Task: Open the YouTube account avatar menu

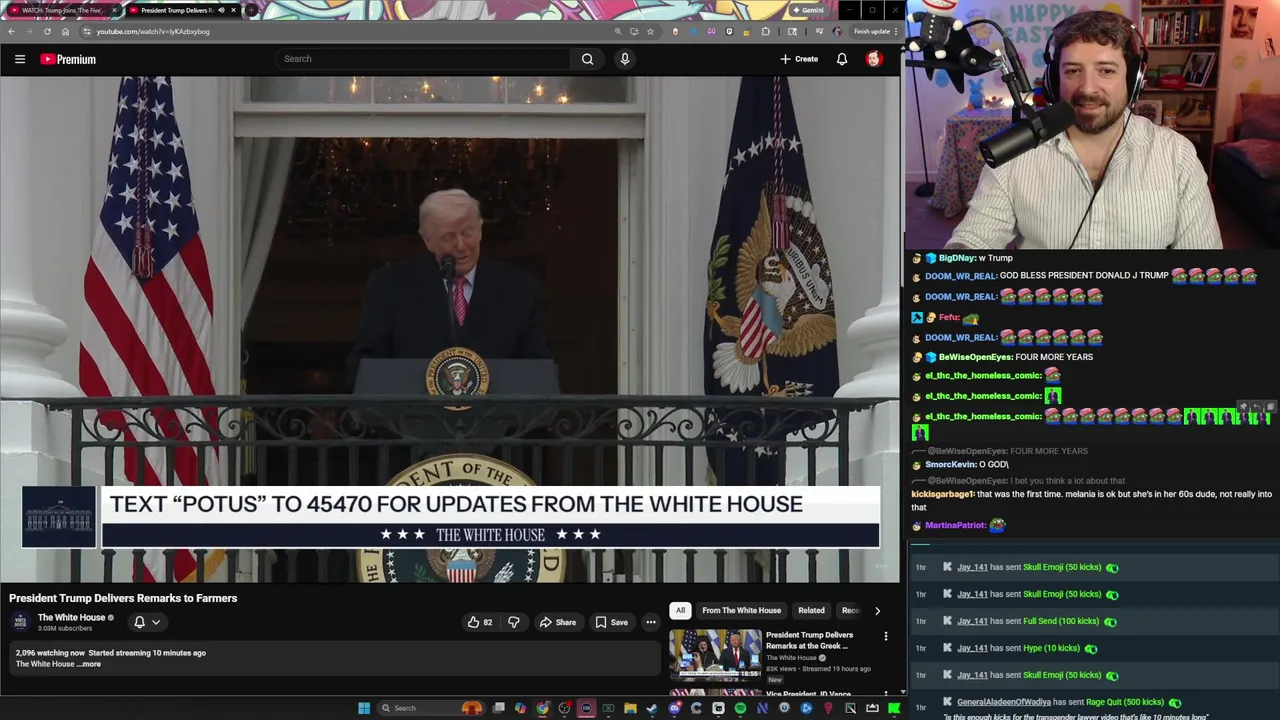Action: click(874, 59)
